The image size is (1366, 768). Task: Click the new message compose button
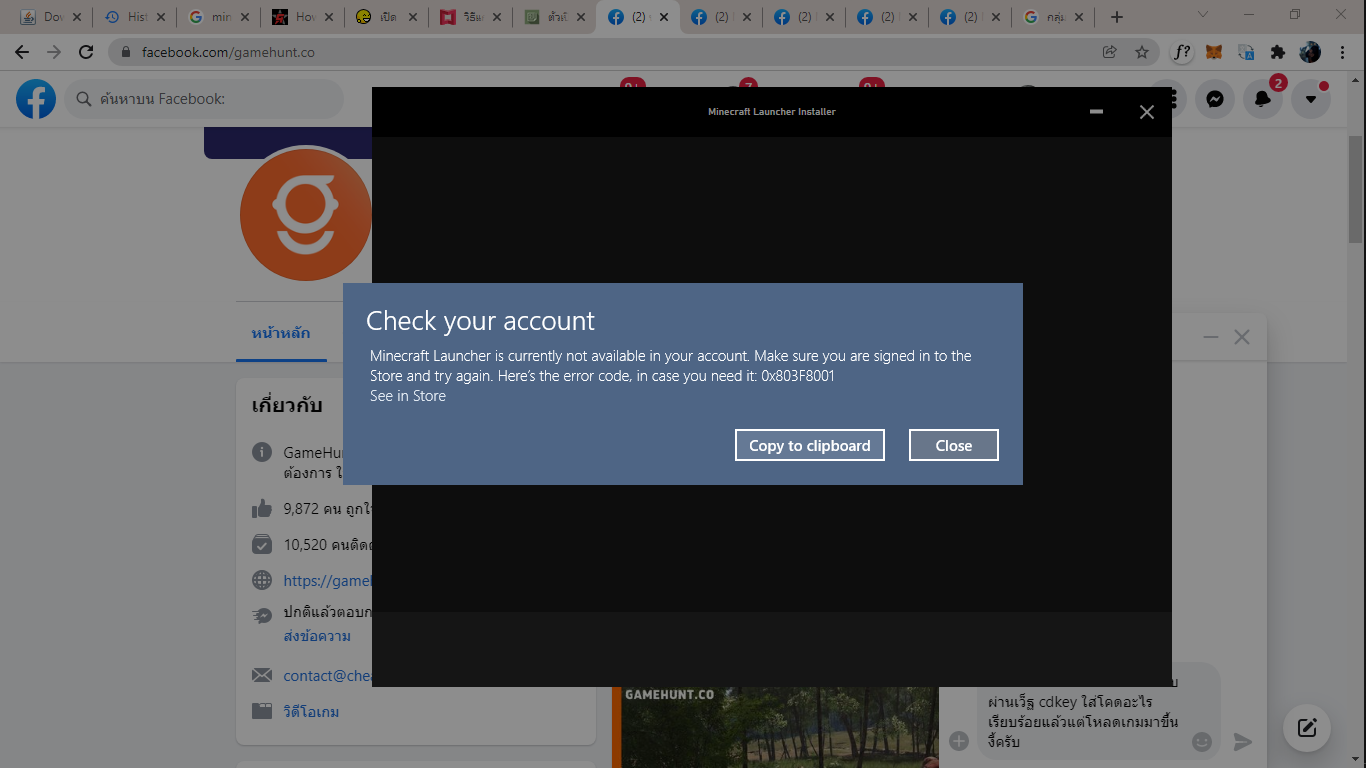[1307, 728]
